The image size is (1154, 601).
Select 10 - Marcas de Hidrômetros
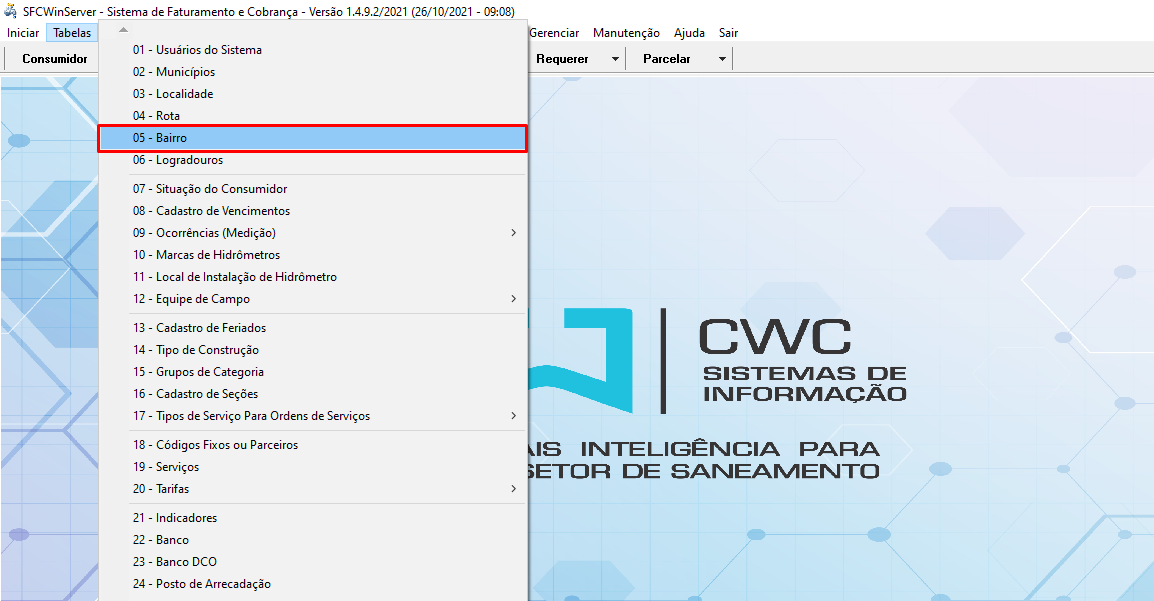[206, 255]
